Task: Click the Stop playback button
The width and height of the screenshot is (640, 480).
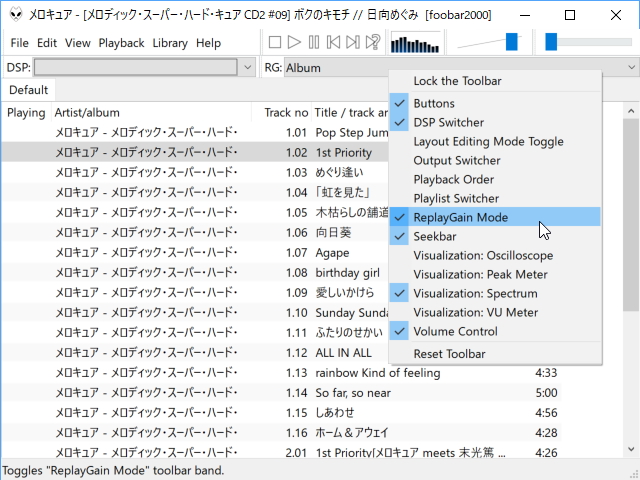Action: click(x=275, y=42)
